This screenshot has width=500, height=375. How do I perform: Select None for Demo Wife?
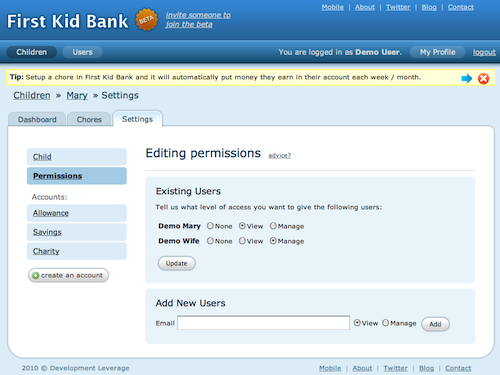pyautogui.click(x=210, y=241)
